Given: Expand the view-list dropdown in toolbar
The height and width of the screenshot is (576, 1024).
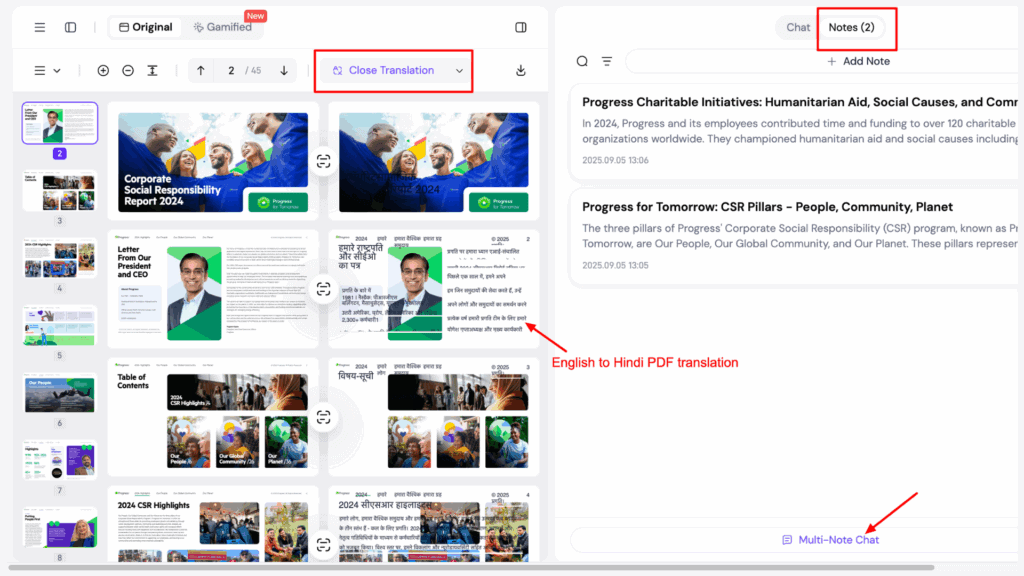Looking at the screenshot, I should point(47,70).
